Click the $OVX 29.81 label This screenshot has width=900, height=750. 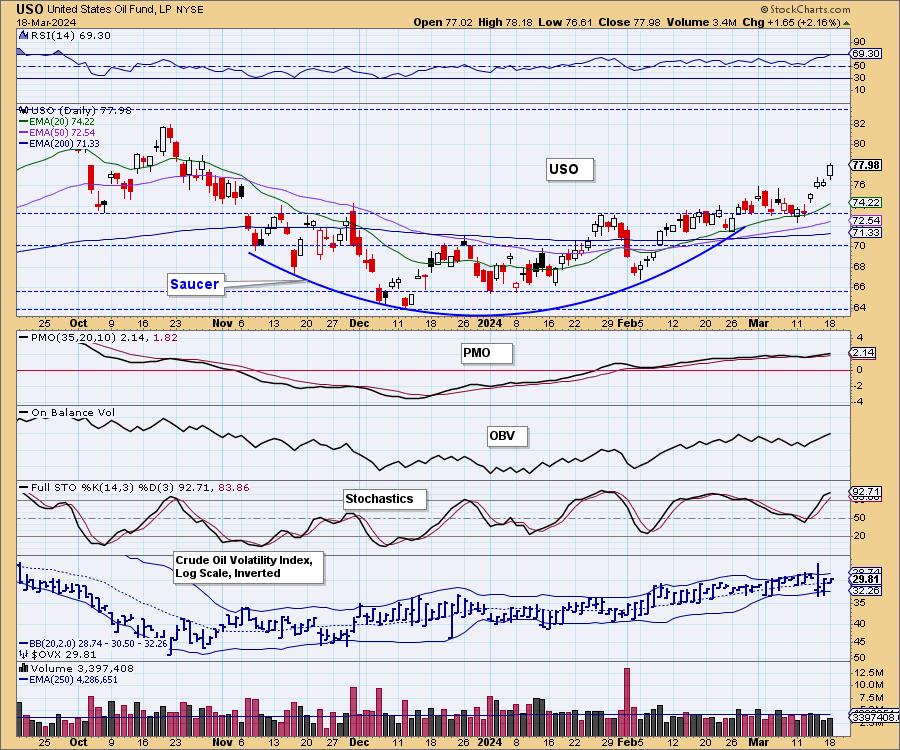tap(64, 654)
